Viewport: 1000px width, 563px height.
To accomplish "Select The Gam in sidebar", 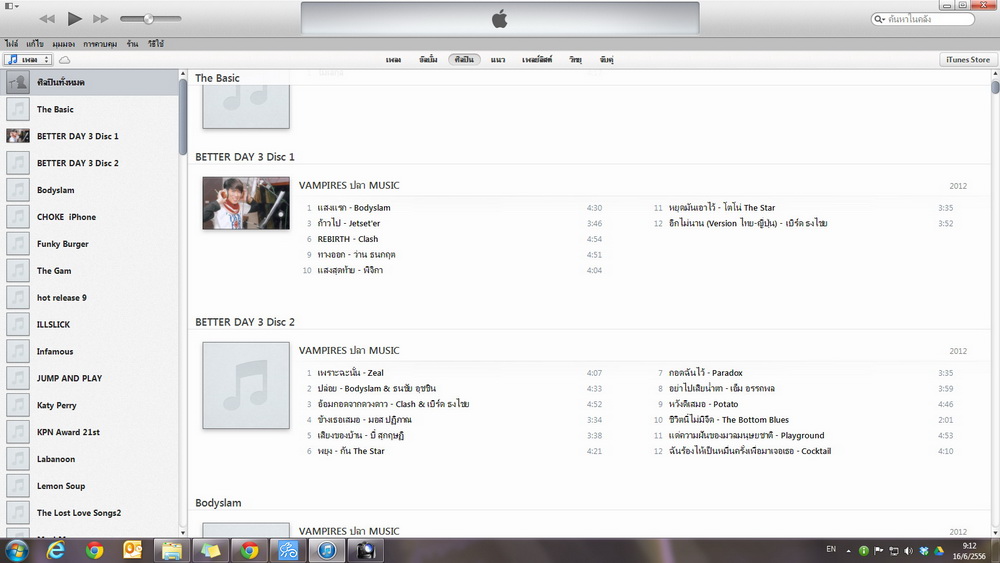I will pyautogui.click(x=89, y=270).
